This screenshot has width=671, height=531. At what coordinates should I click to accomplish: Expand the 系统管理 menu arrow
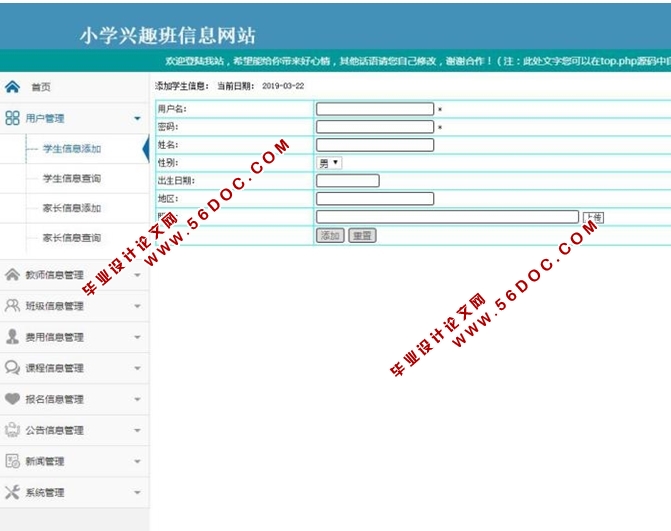click(x=137, y=493)
